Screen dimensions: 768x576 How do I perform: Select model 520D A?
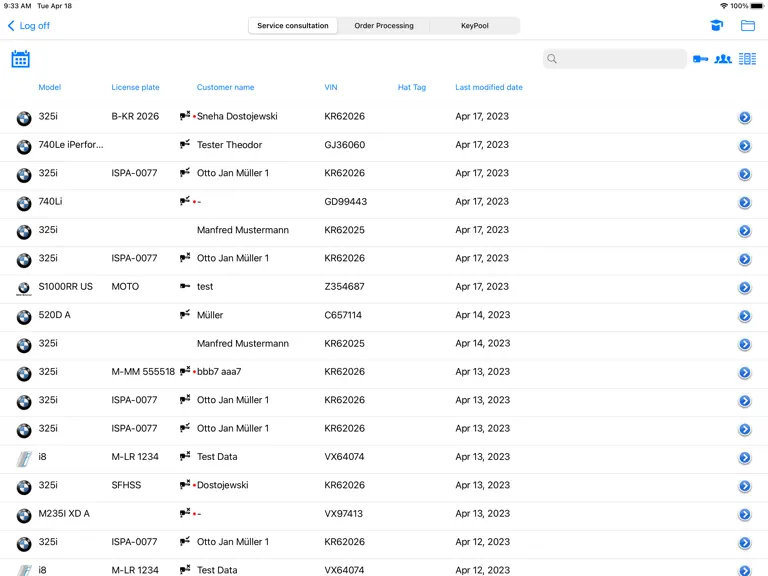[54, 315]
